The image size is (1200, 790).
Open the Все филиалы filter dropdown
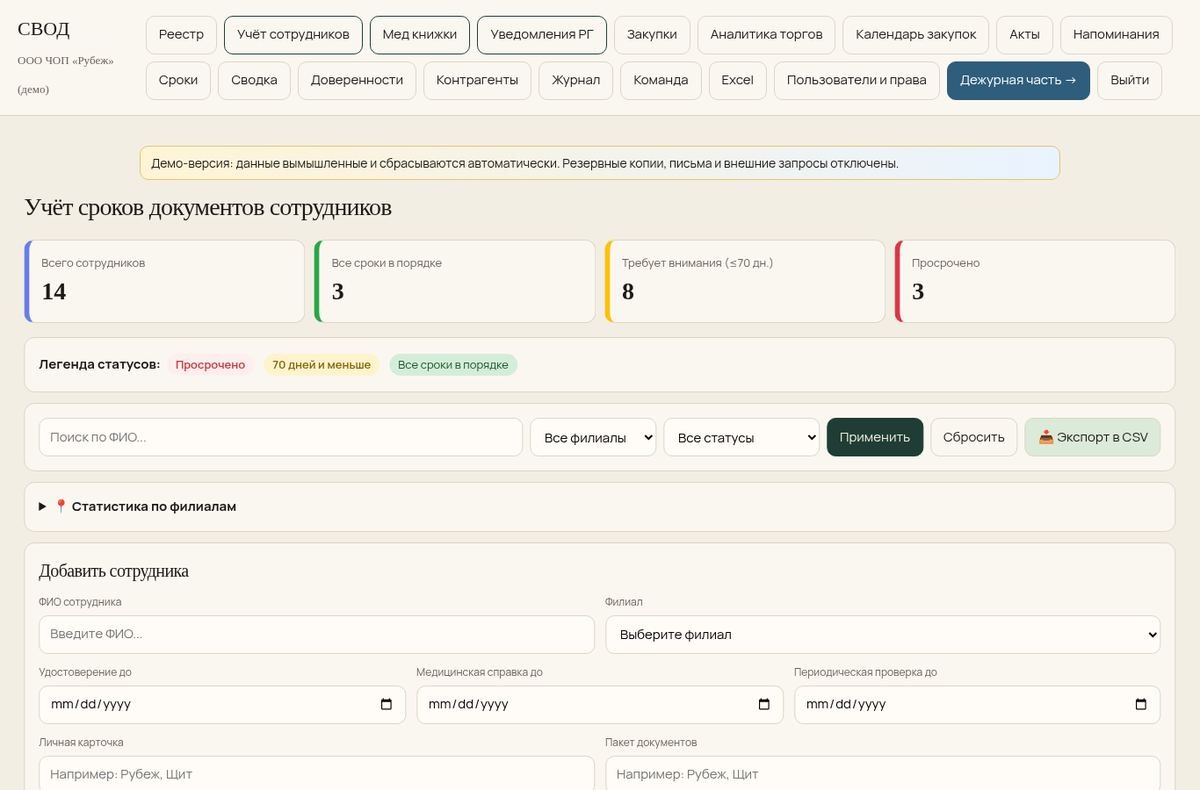(x=593, y=437)
